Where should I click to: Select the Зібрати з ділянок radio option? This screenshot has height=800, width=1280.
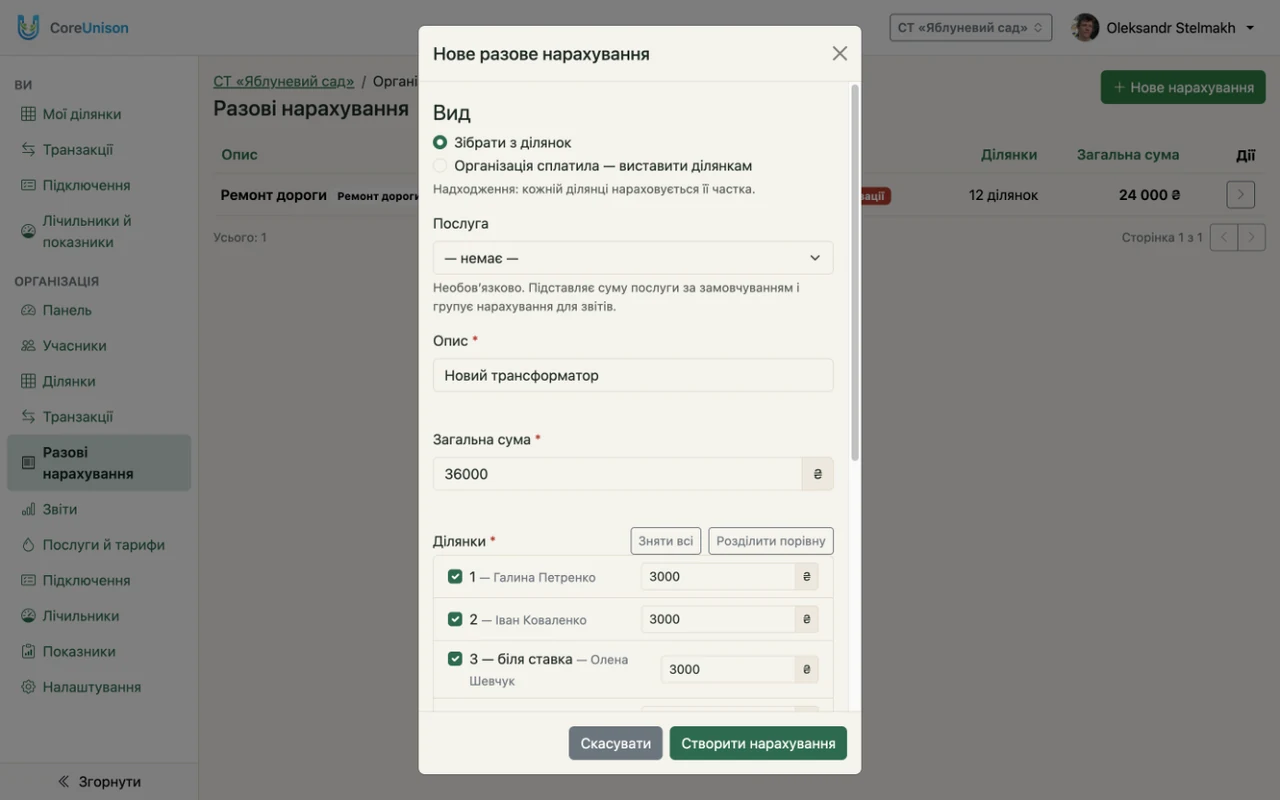(x=440, y=143)
